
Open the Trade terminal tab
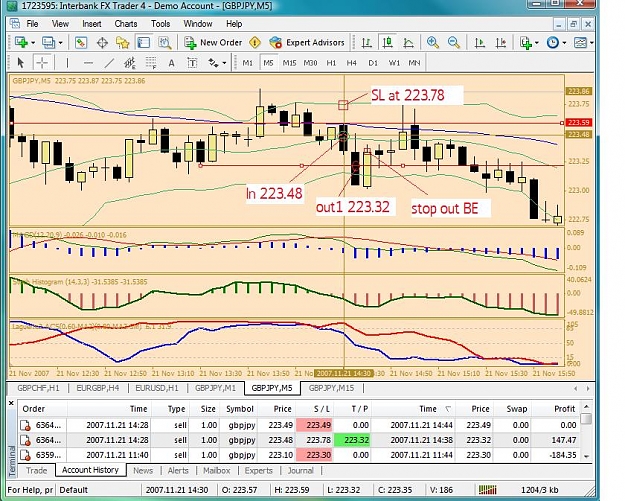tap(36, 470)
